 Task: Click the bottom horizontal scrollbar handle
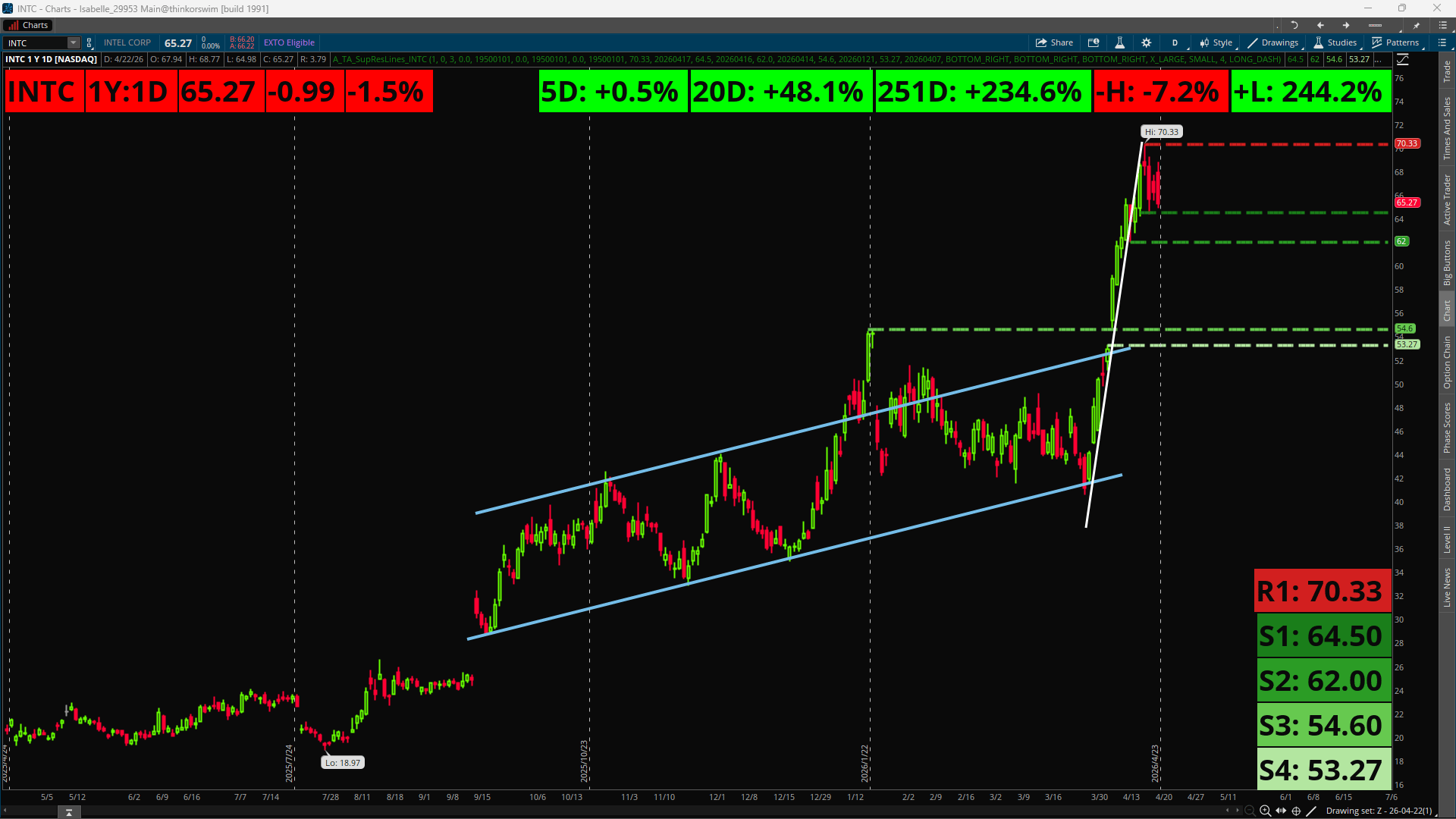point(69,812)
